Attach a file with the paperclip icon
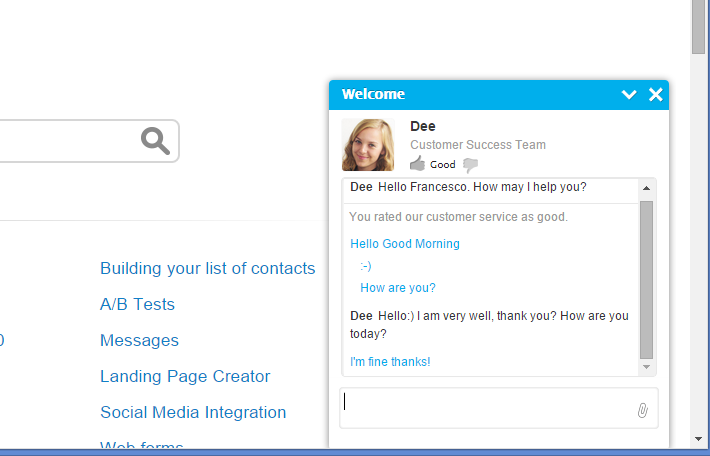The width and height of the screenshot is (710, 456). [x=642, y=410]
